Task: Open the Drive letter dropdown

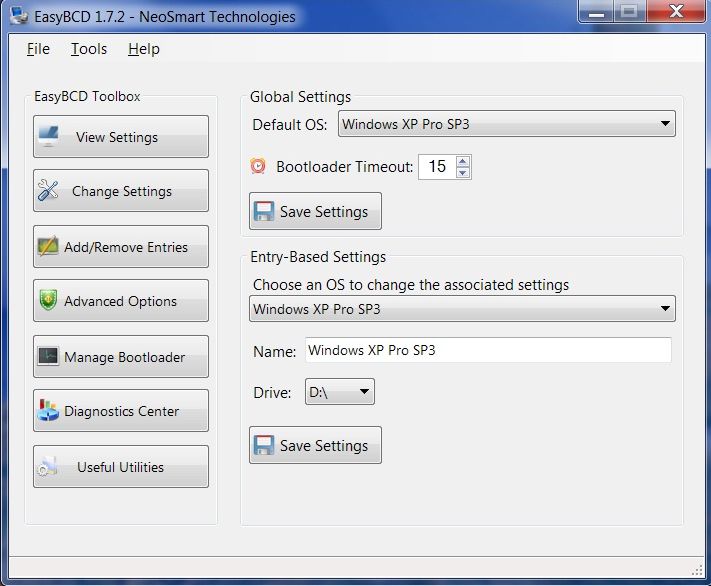Action: point(340,391)
